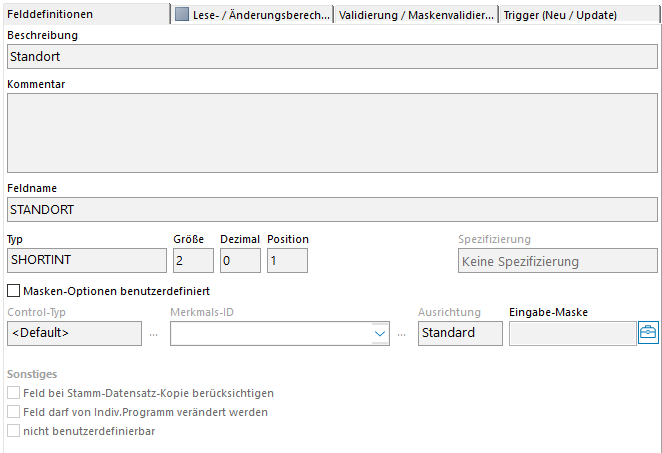Open the Ausrichtung Standard field
Screen dimensions: 662x453
[460, 333]
